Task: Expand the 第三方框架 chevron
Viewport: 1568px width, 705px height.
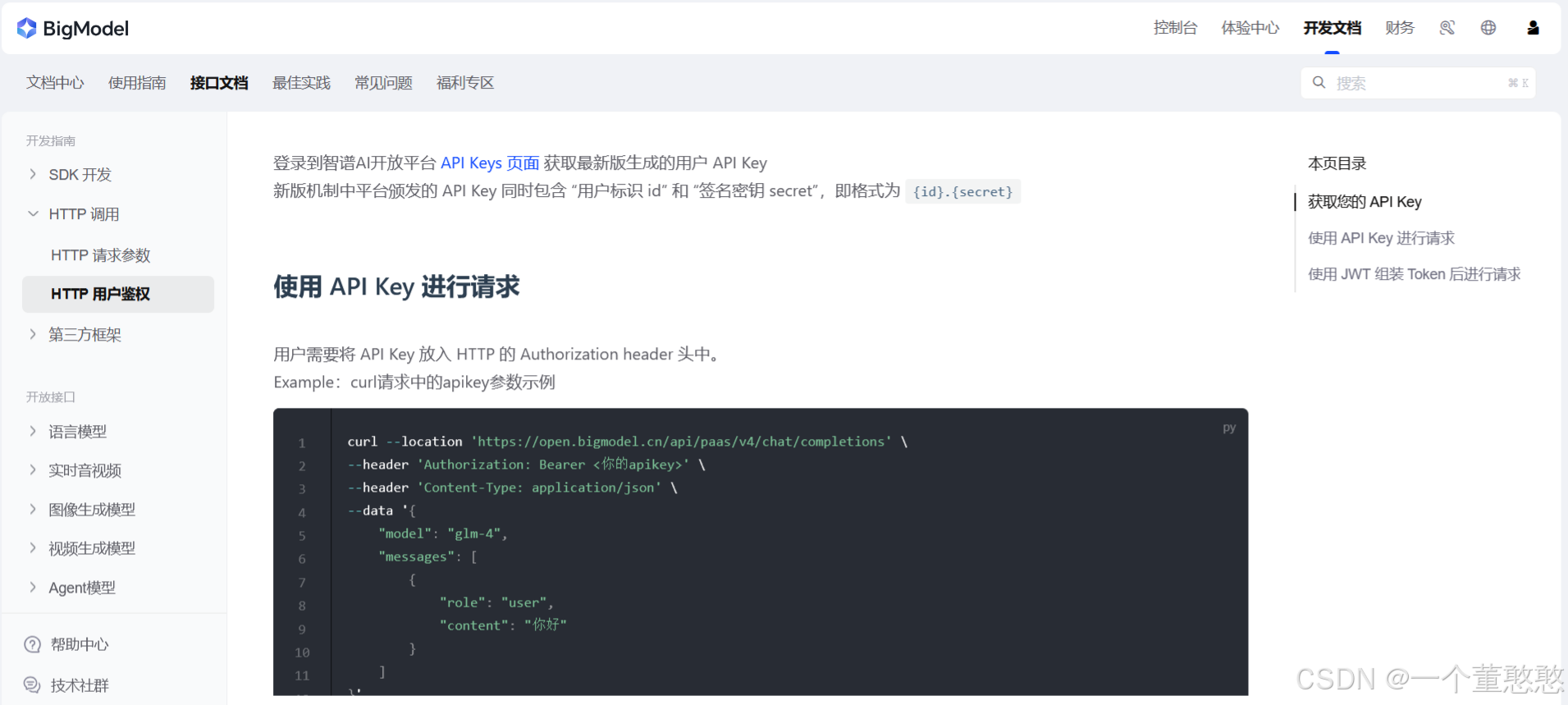Action: point(33,334)
